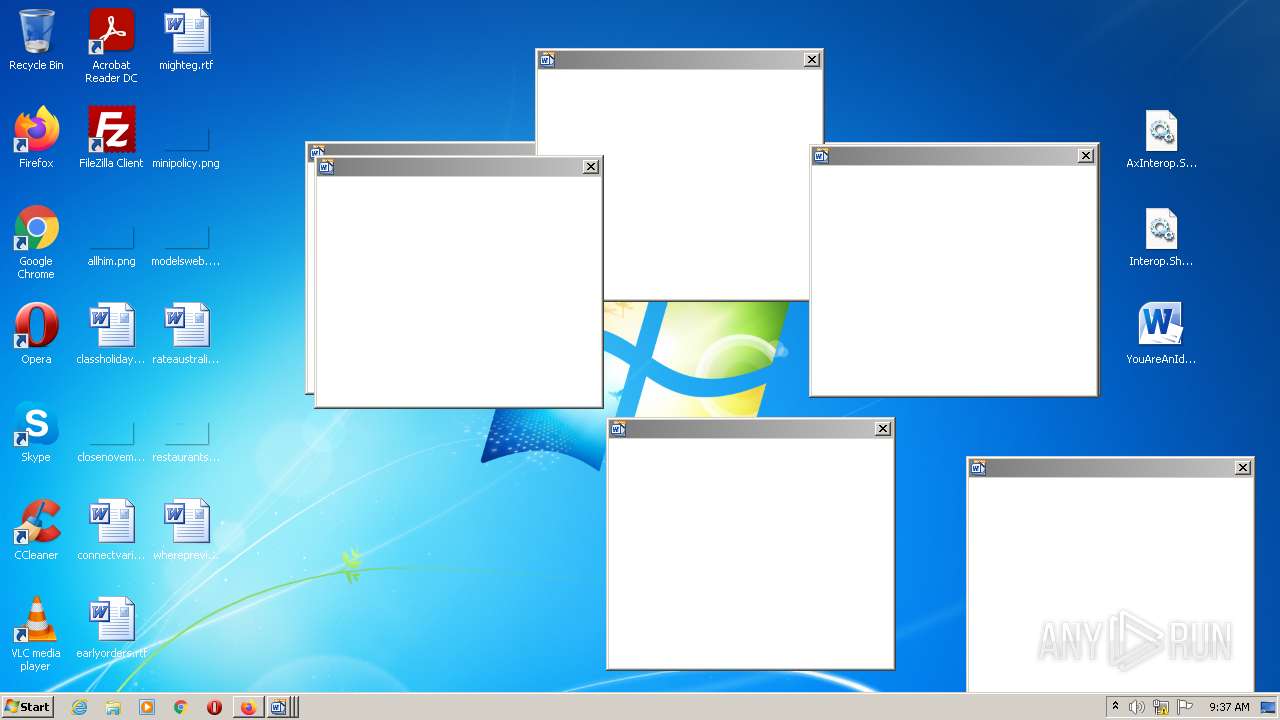Open the 9:37 AM clock
The width and height of the screenshot is (1280, 720).
click(x=1229, y=707)
